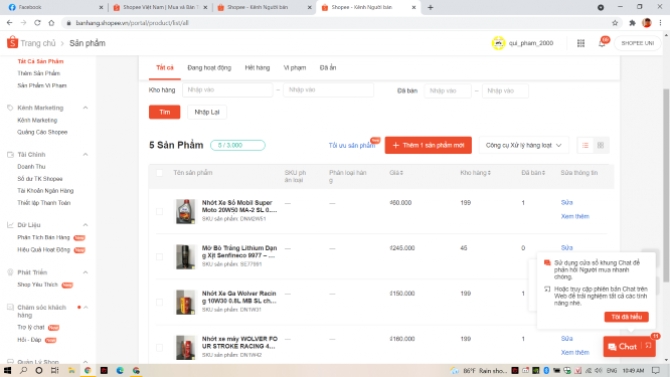The image size is (670, 377).
Task: Select the Nhớt Xe Ga Wolver checkbox
Action: (x=159, y=302)
